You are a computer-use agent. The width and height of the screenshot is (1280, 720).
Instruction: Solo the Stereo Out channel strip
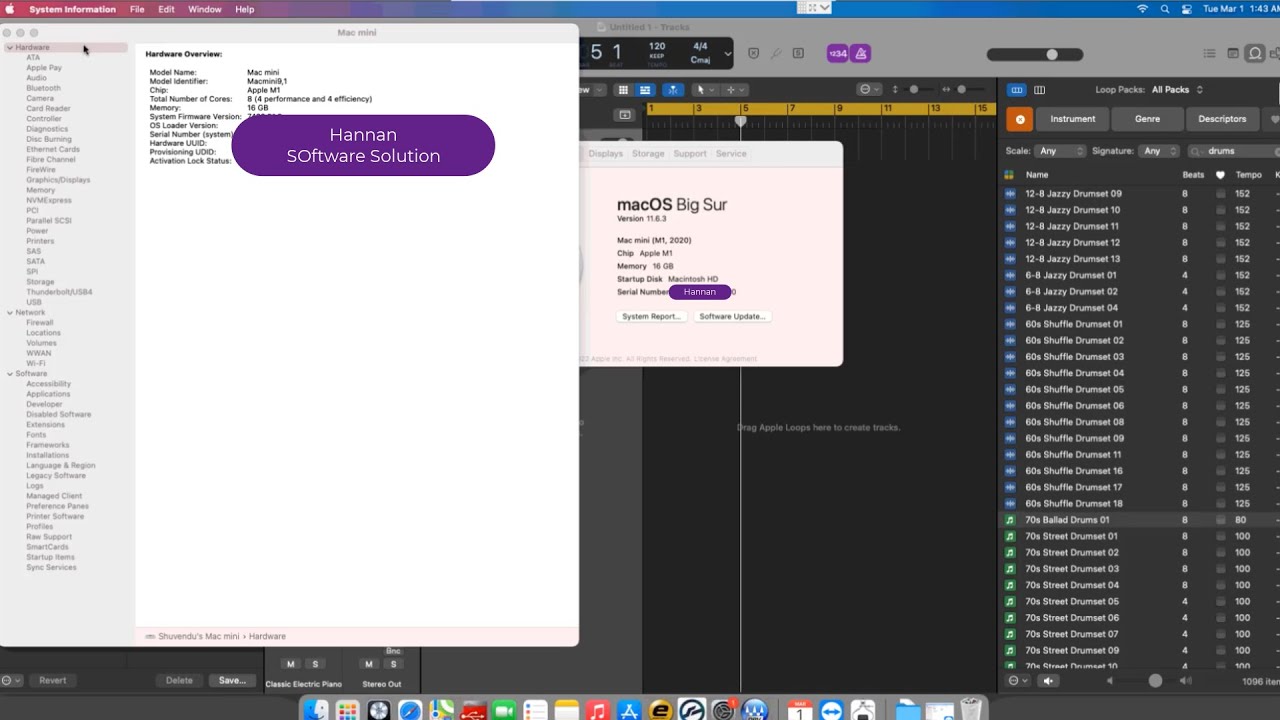(393, 664)
